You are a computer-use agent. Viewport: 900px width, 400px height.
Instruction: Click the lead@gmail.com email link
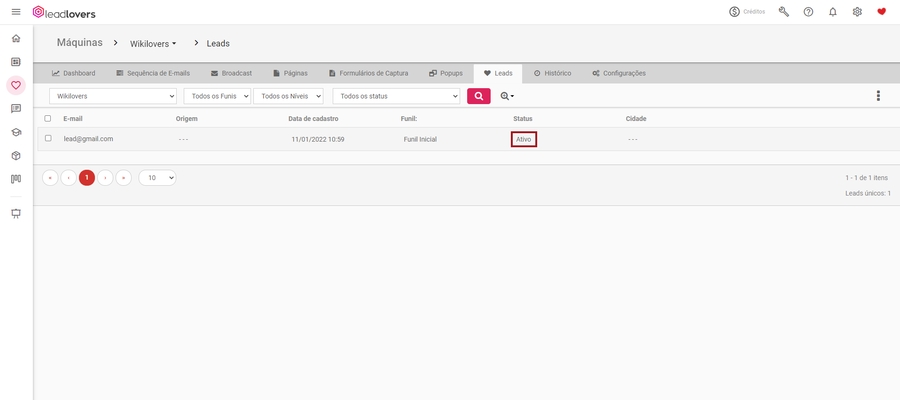coord(88,139)
